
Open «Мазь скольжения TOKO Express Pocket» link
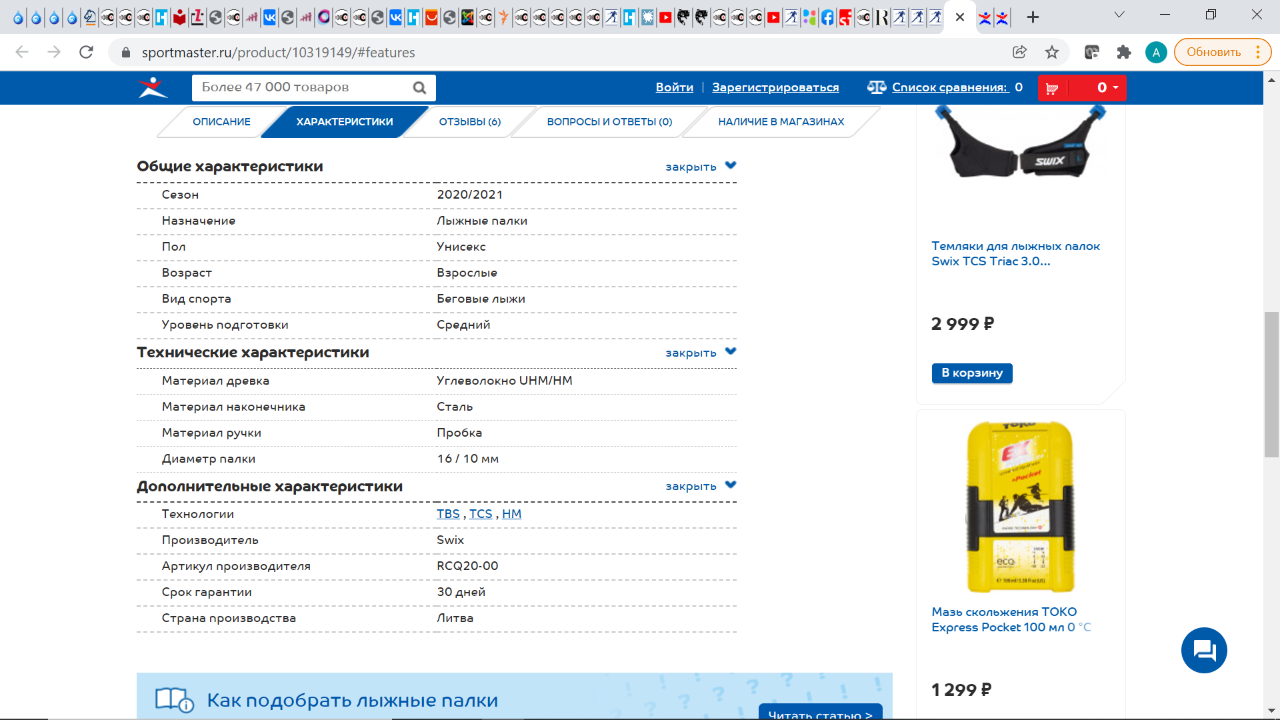point(1011,620)
